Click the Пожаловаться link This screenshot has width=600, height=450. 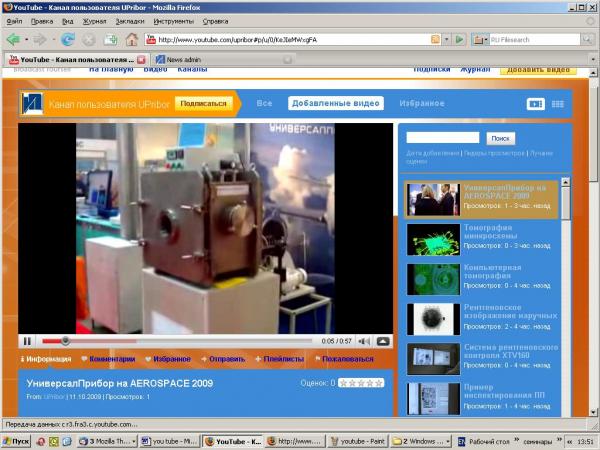pyautogui.click(x=347, y=359)
